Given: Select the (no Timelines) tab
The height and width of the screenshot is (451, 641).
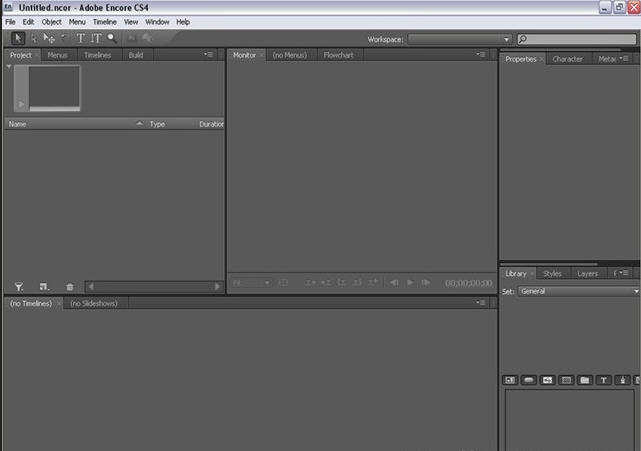Looking at the screenshot, I should pyautogui.click(x=31, y=303).
